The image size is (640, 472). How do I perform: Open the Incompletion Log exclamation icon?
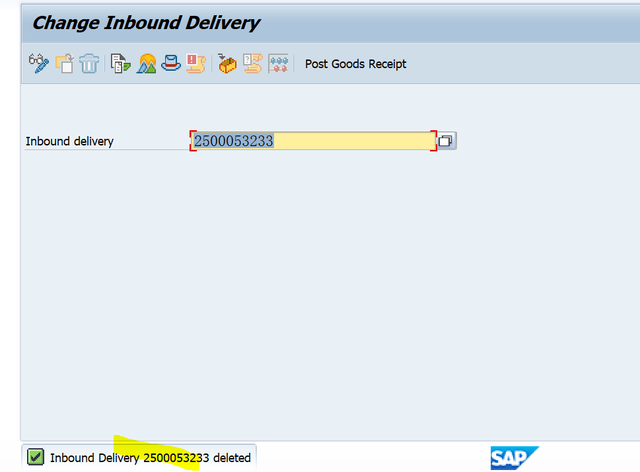tap(196, 64)
